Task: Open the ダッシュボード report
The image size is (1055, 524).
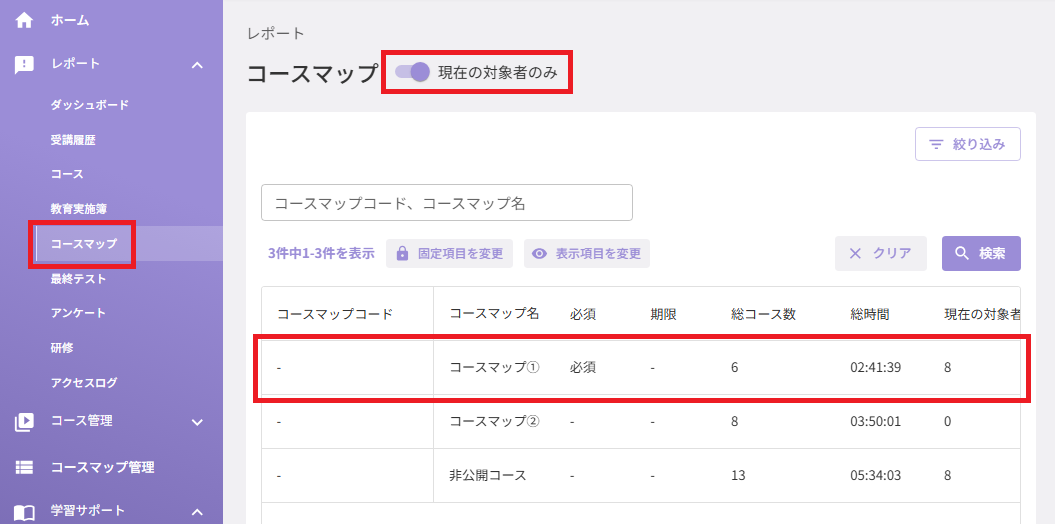Action: click(x=89, y=105)
